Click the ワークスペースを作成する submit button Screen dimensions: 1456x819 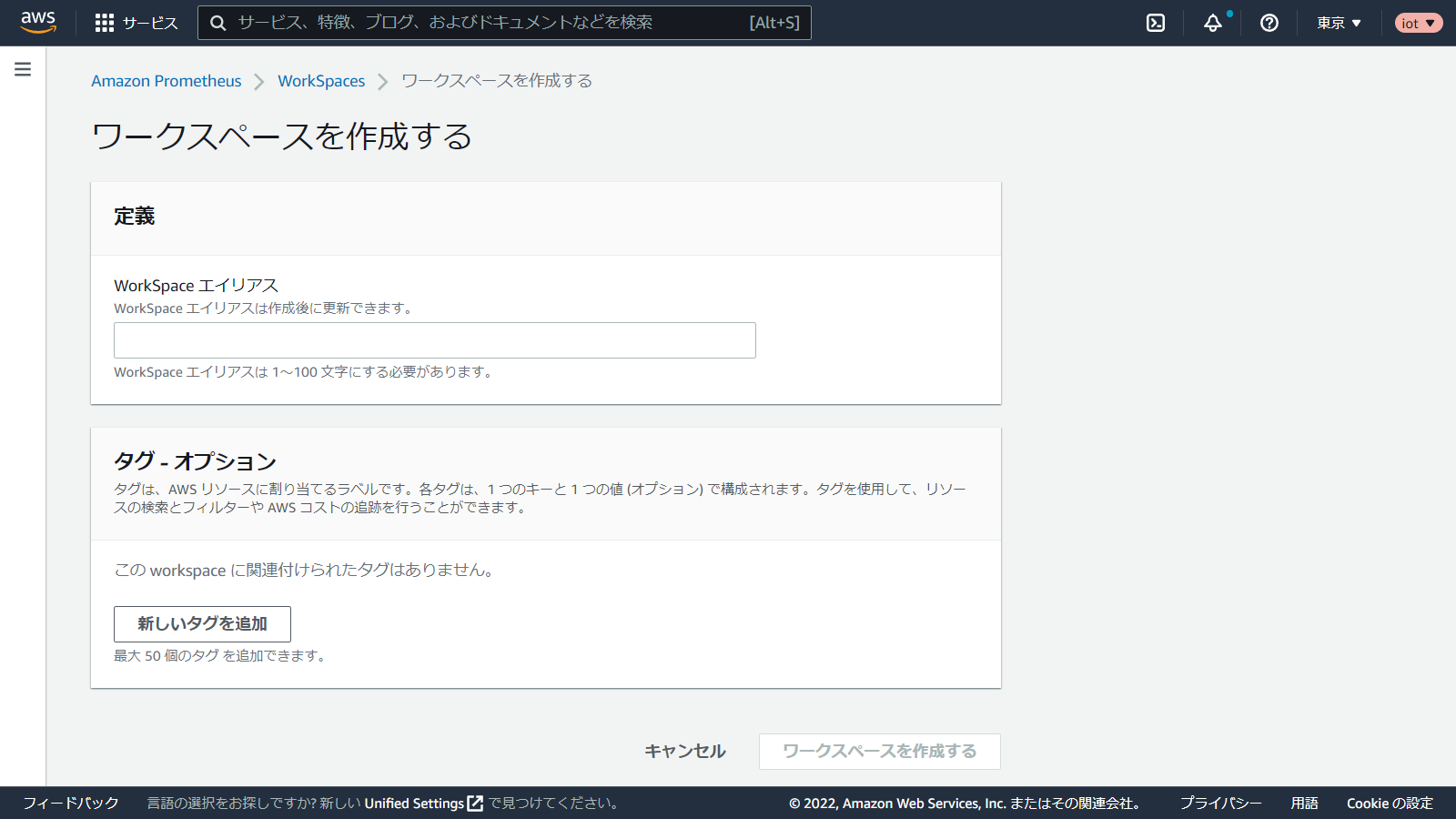pos(879,752)
